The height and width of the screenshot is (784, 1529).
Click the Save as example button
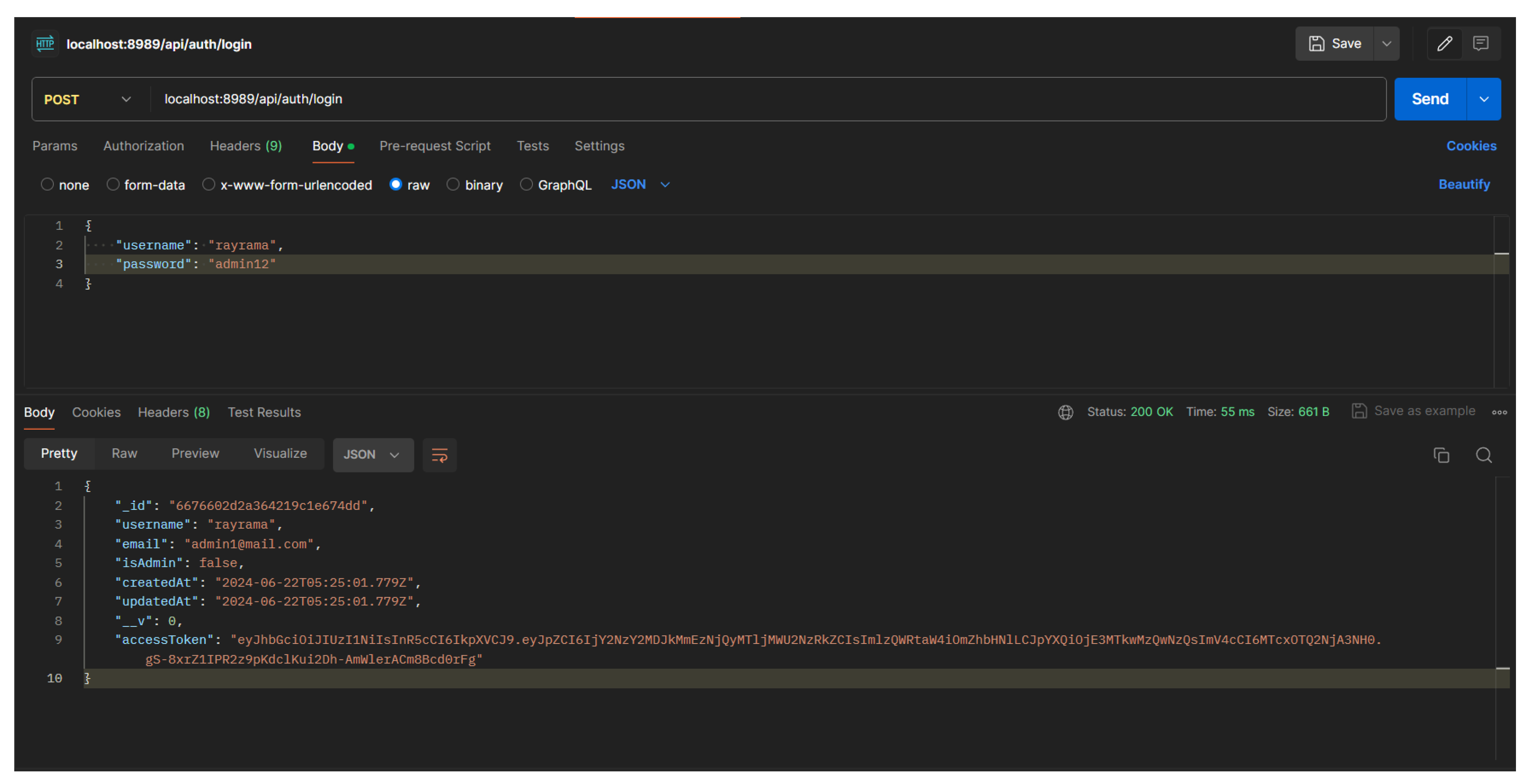click(1413, 411)
